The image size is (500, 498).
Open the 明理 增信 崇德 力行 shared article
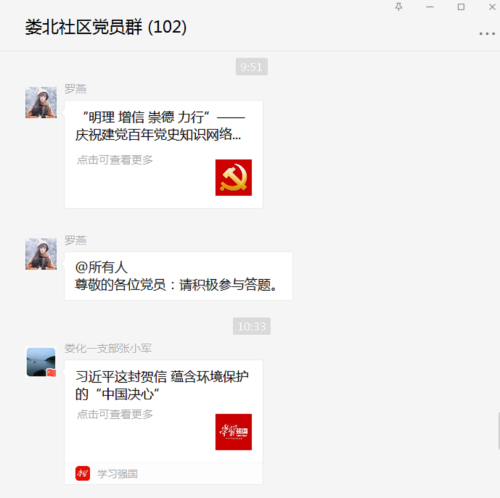[163, 154]
